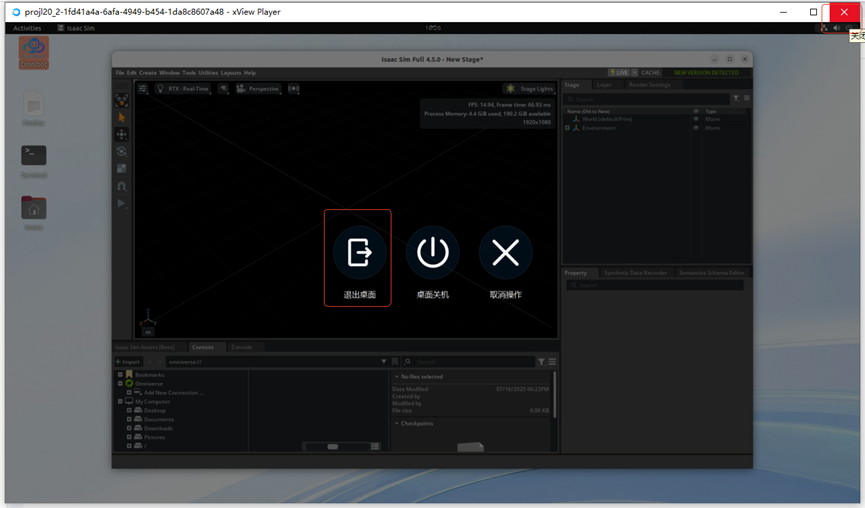Expand the Environment prim
This screenshot has height=508, width=865.
[567, 128]
